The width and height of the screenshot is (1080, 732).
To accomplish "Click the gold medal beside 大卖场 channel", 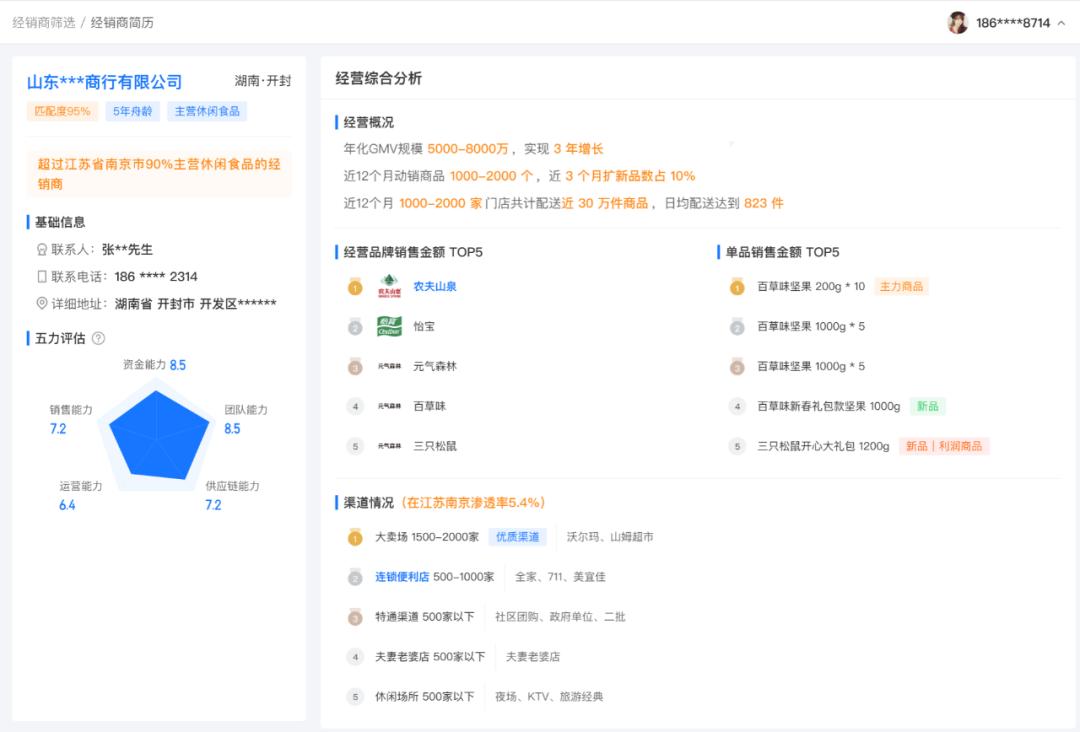I will pyautogui.click(x=354, y=536).
